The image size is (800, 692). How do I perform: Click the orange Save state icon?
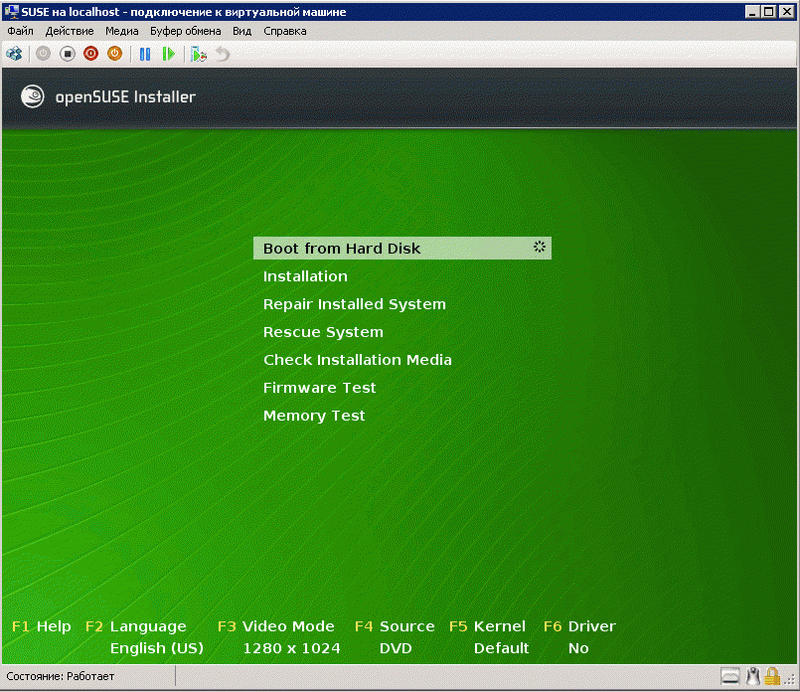tap(115, 54)
